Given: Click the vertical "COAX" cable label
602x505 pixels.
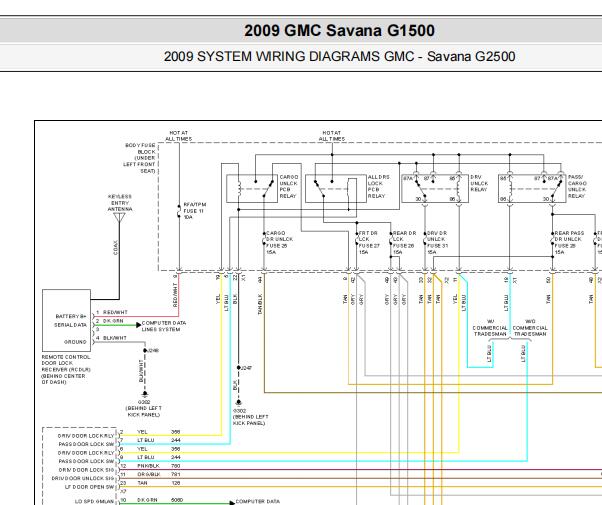Looking at the screenshot, I should coord(116,248).
